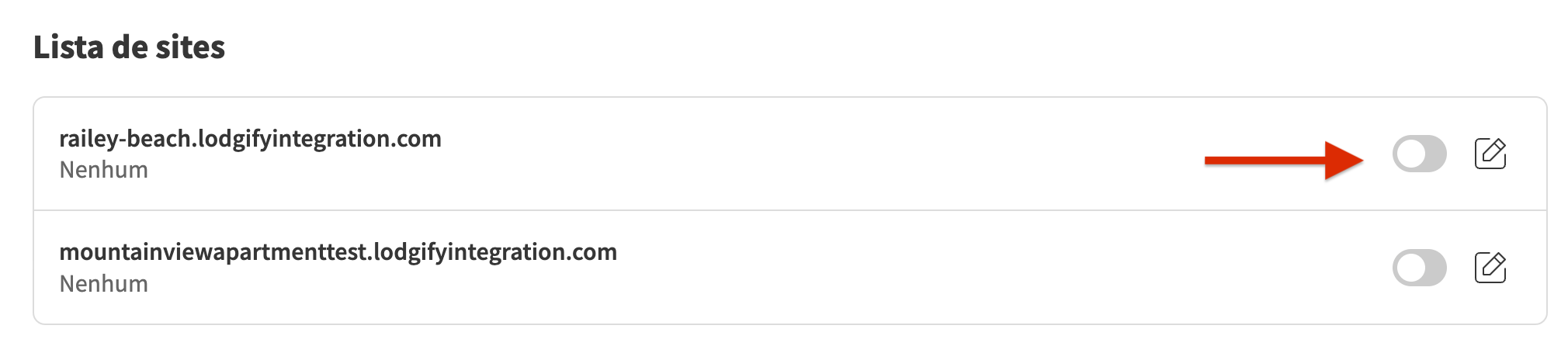
Task: Switch on the first site in the list
Action: point(1419,154)
